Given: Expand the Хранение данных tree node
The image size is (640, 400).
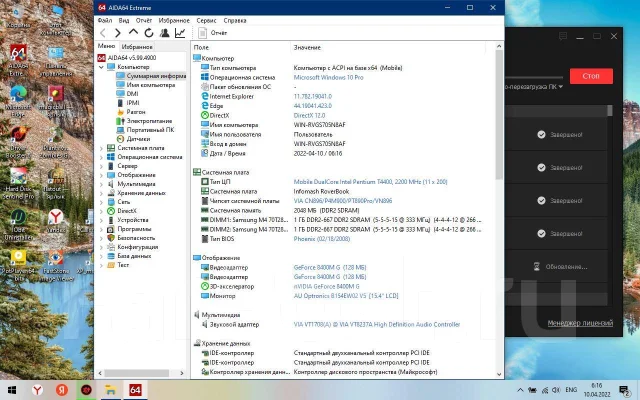Looking at the screenshot, I should (x=101, y=193).
